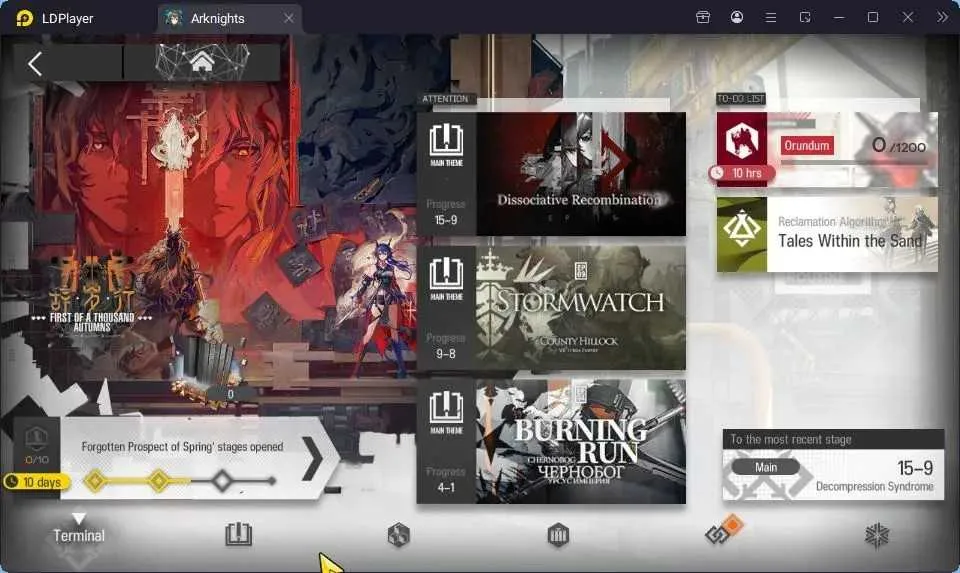Viewport: 960px width, 573px height.
Task: Click the 10 days remaining badge
Action: pyautogui.click(x=36, y=482)
